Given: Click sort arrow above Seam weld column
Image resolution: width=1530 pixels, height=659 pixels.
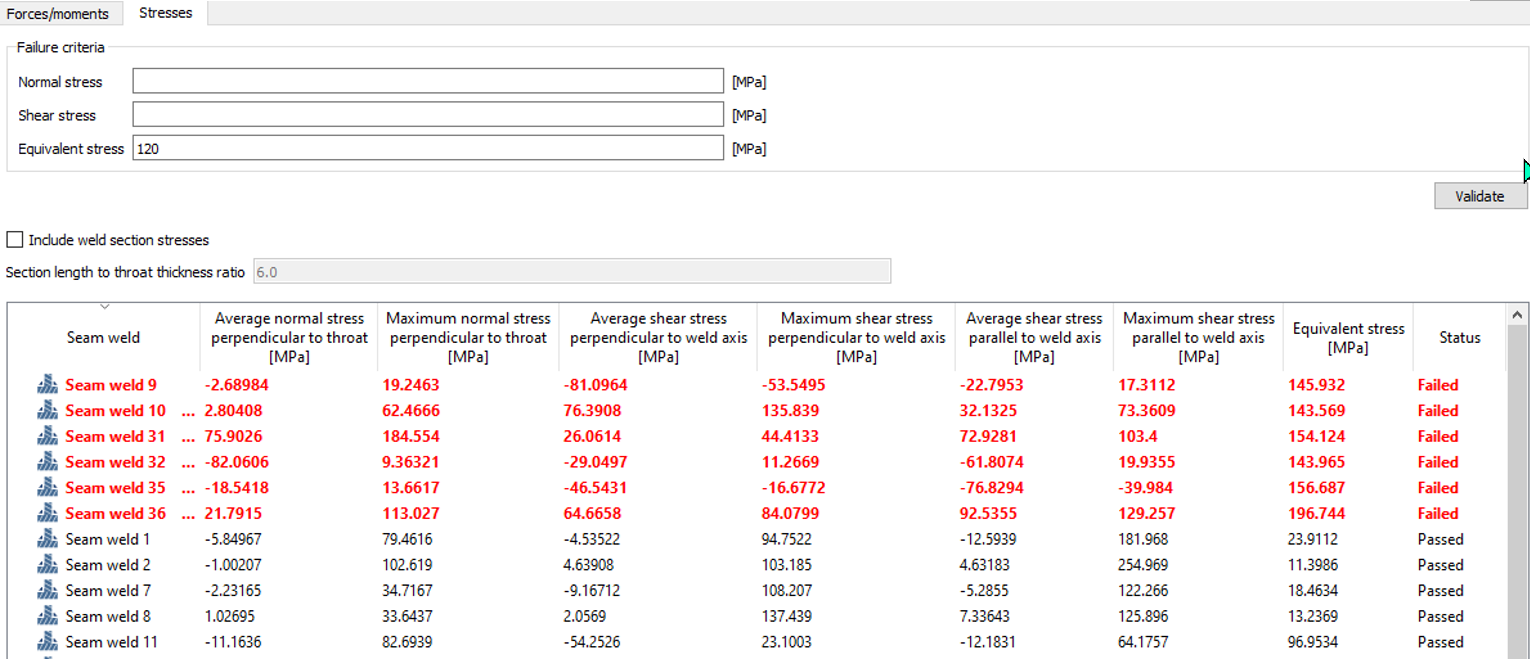Looking at the screenshot, I should [104, 307].
